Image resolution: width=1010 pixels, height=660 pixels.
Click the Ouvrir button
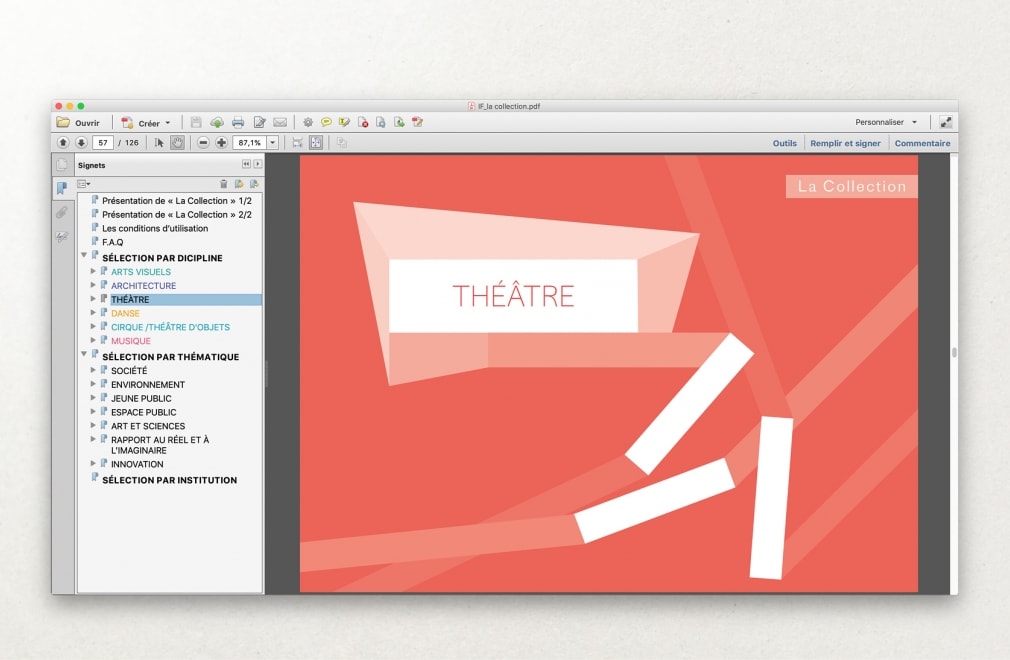click(79, 122)
